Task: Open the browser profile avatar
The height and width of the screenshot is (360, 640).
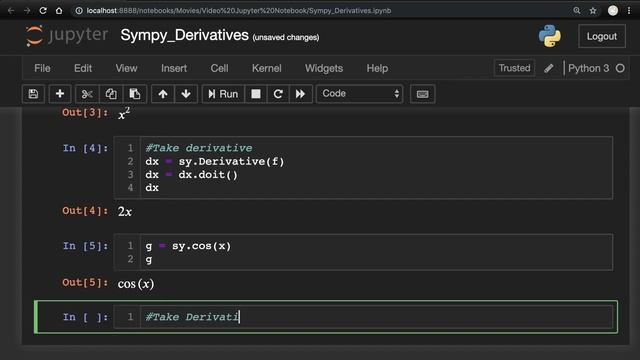Action: click(x=613, y=11)
